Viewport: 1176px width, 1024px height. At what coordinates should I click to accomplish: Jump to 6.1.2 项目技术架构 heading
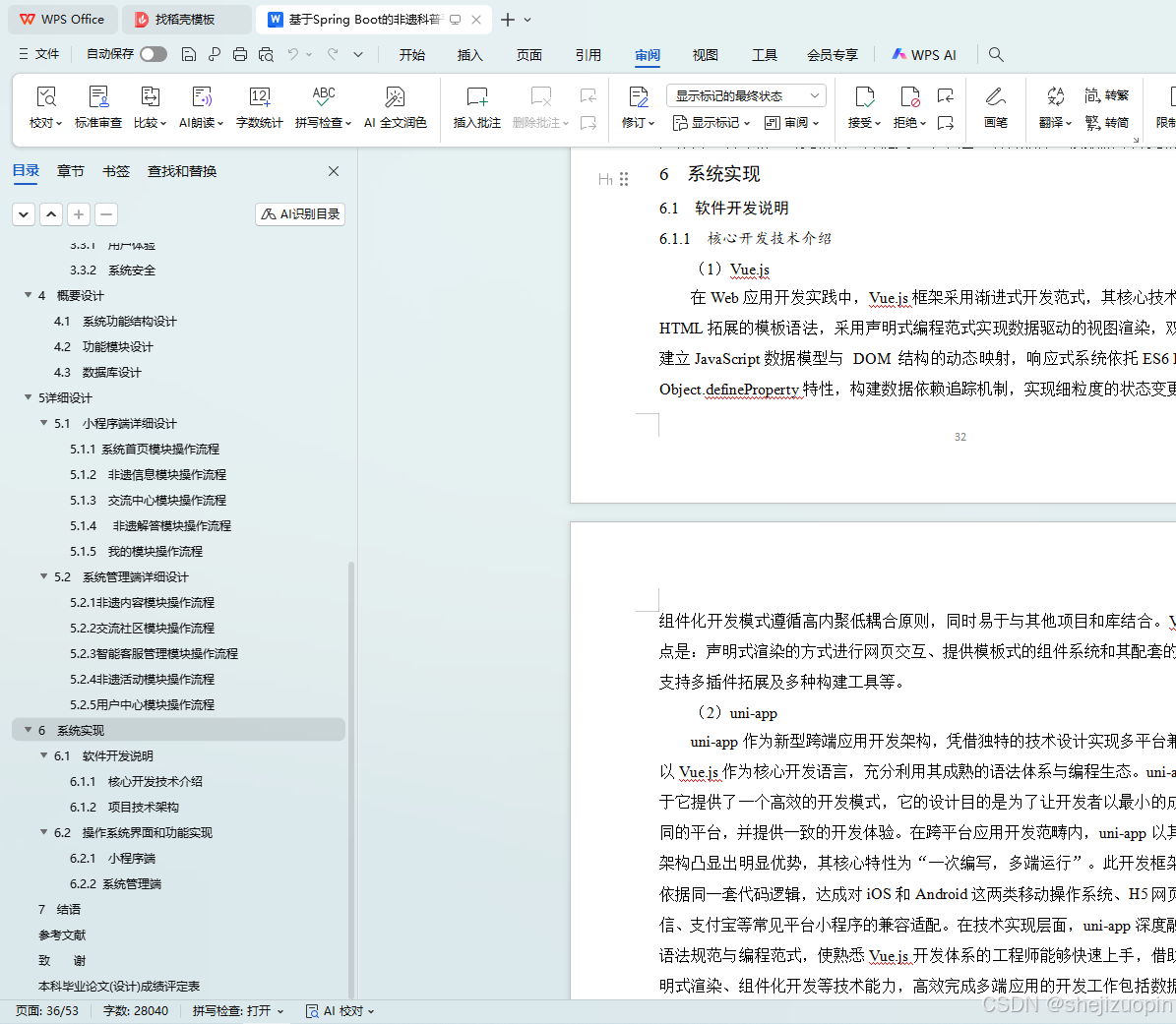click(x=125, y=807)
